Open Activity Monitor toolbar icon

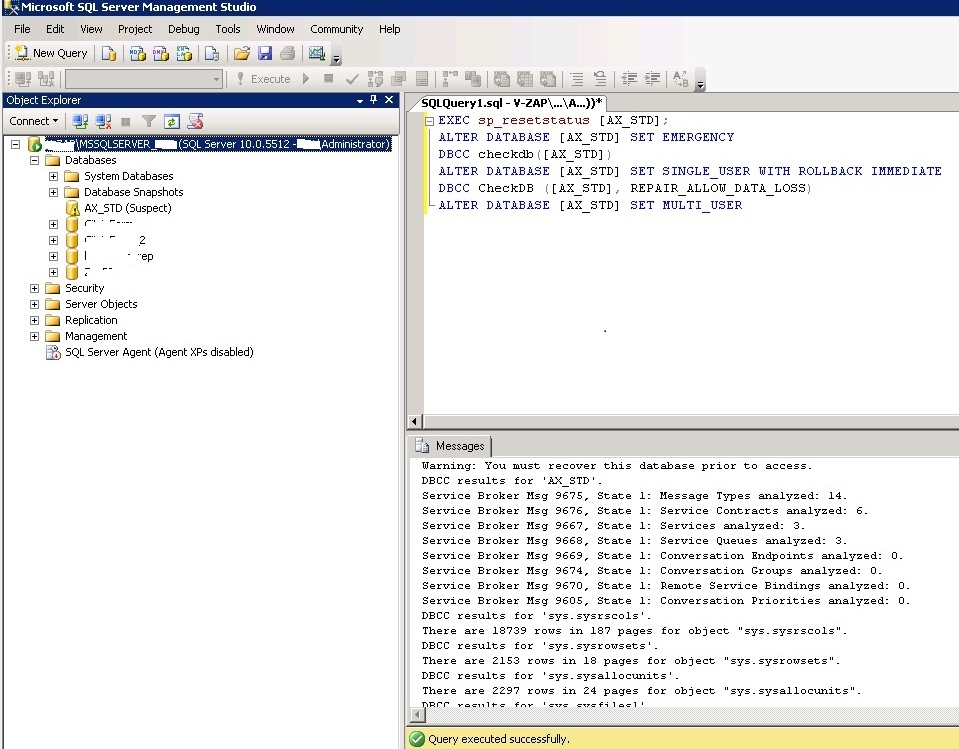click(x=316, y=53)
